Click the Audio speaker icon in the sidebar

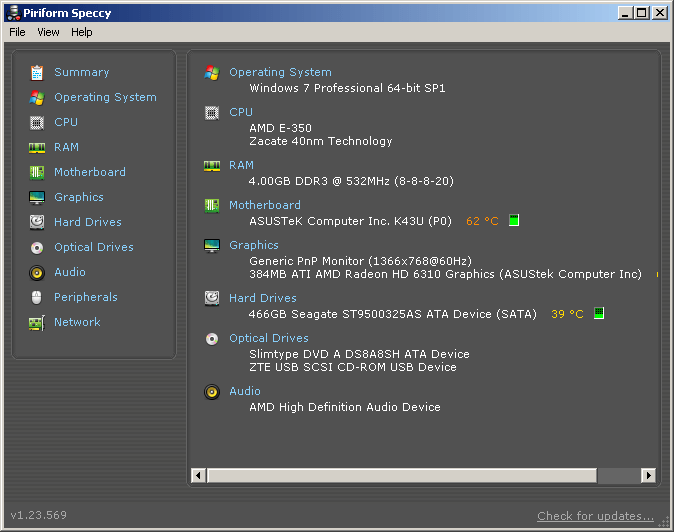point(37,273)
